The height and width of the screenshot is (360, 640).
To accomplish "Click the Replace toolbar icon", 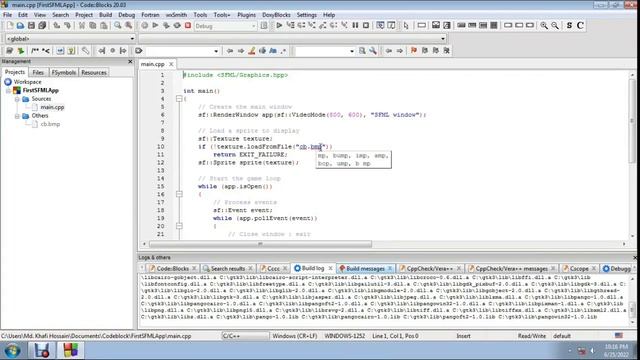I will [x=129, y=26].
